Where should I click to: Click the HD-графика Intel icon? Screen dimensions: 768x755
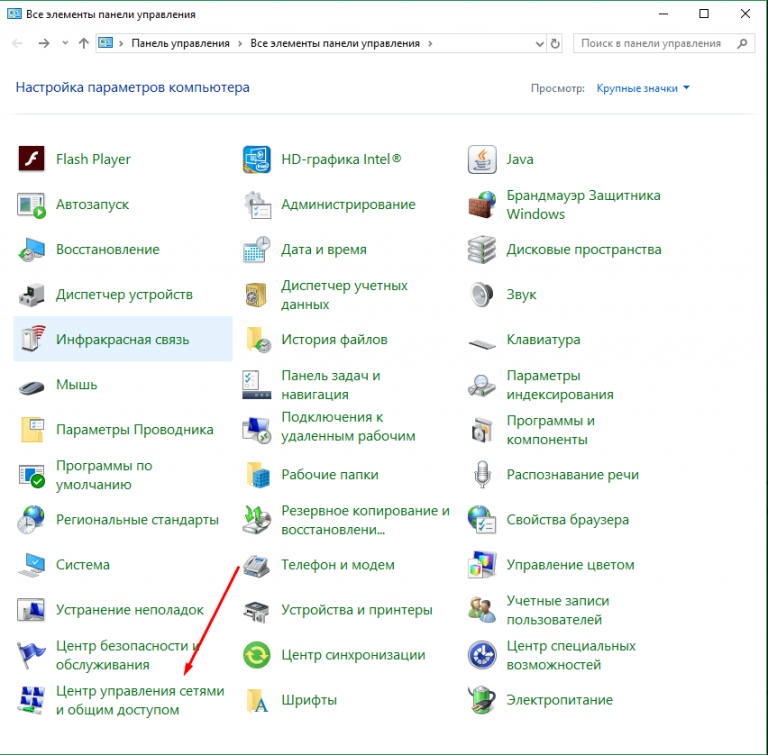point(258,159)
